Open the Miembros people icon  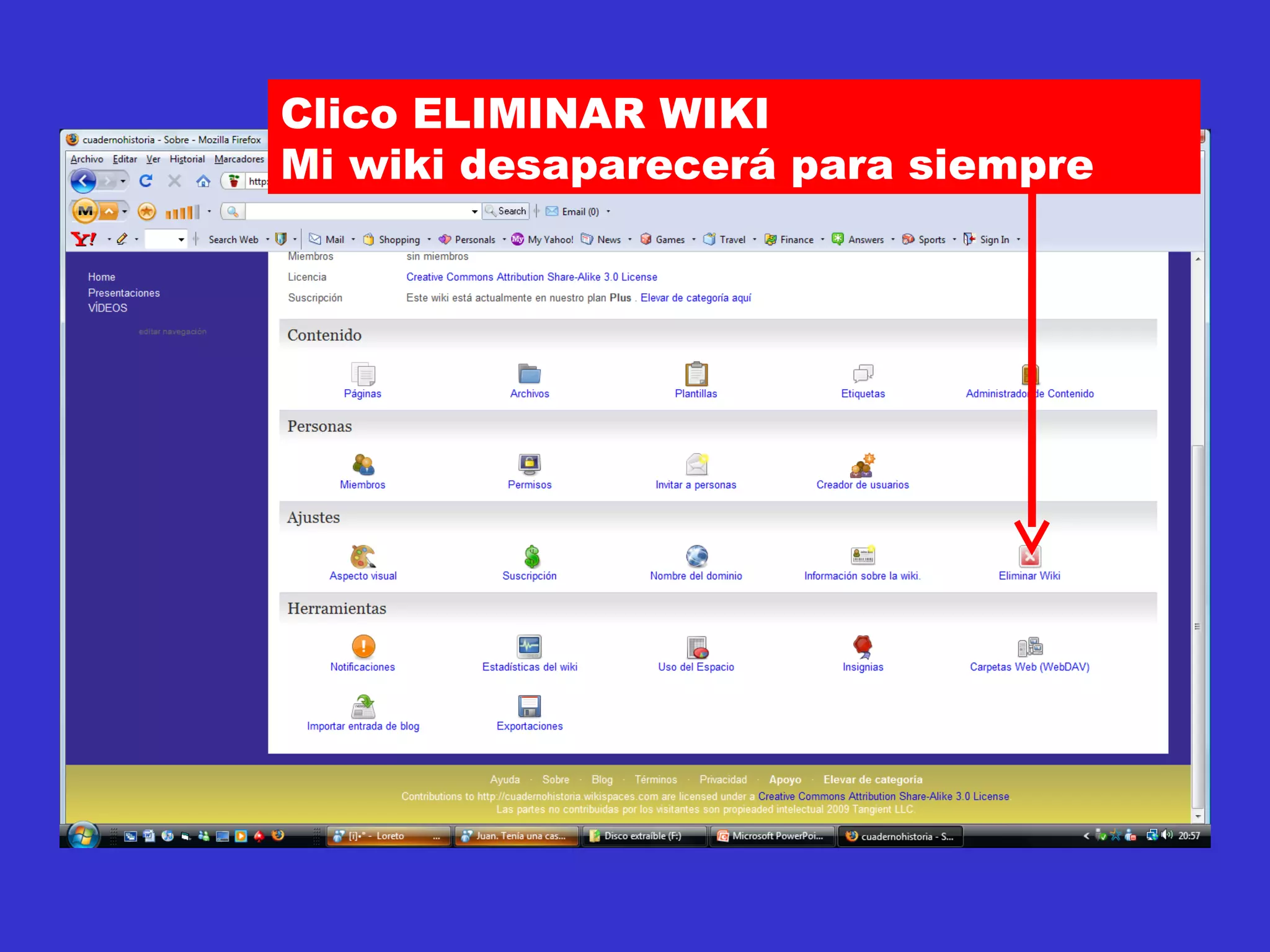point(363,465)
